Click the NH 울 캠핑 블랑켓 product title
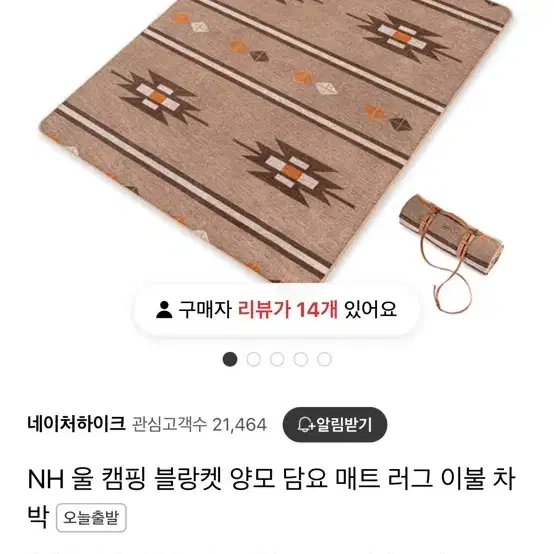 point(271,496)
